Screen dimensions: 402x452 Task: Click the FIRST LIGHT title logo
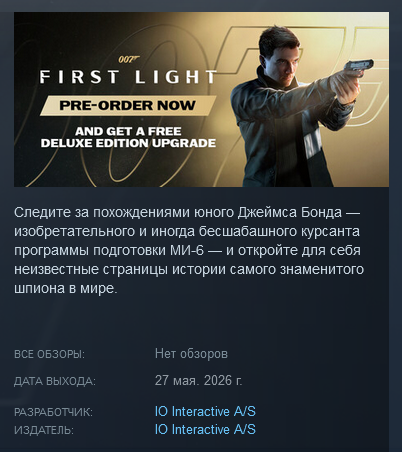[x=128, y=77]
